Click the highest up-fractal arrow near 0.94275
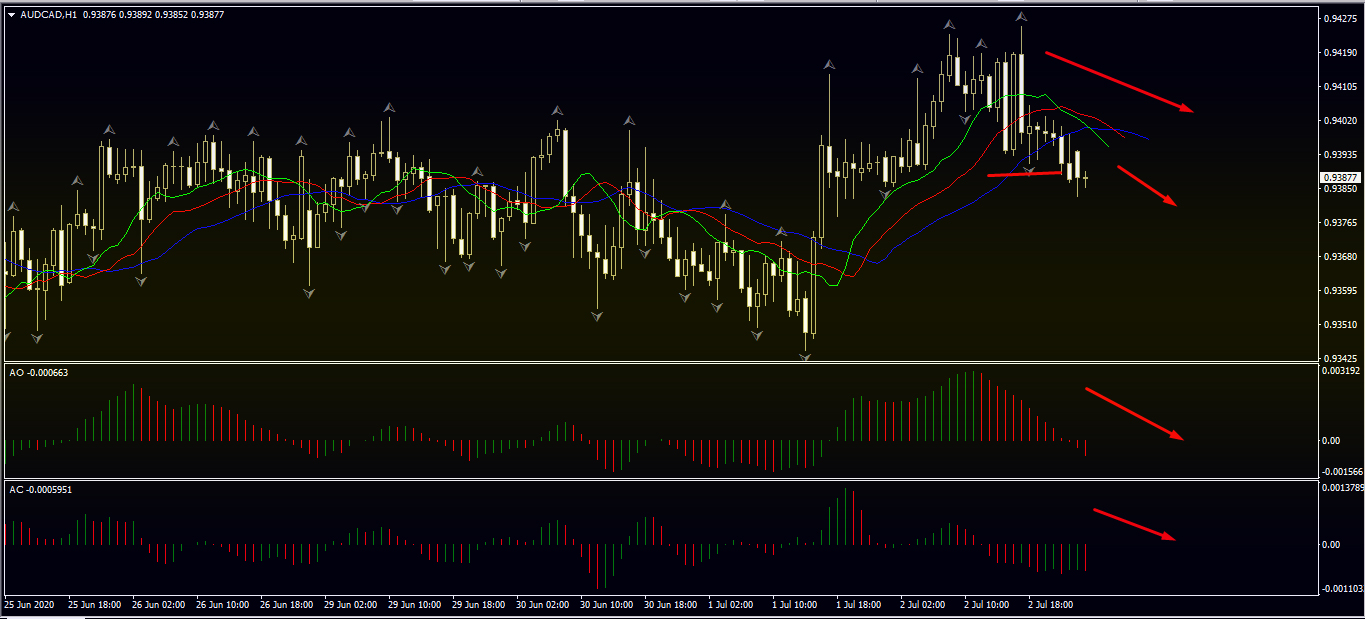Screen dimensions: 1365x619 1021,17
